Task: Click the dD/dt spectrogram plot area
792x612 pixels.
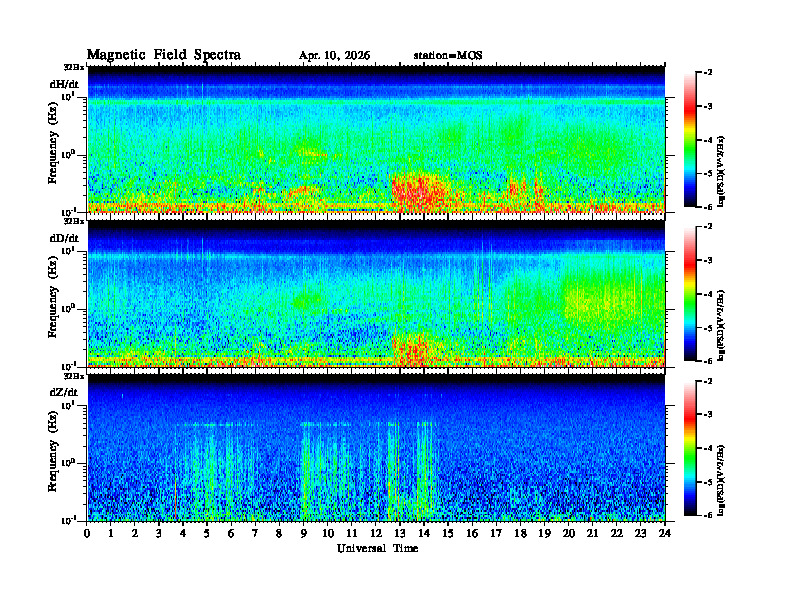Action: 376,293
